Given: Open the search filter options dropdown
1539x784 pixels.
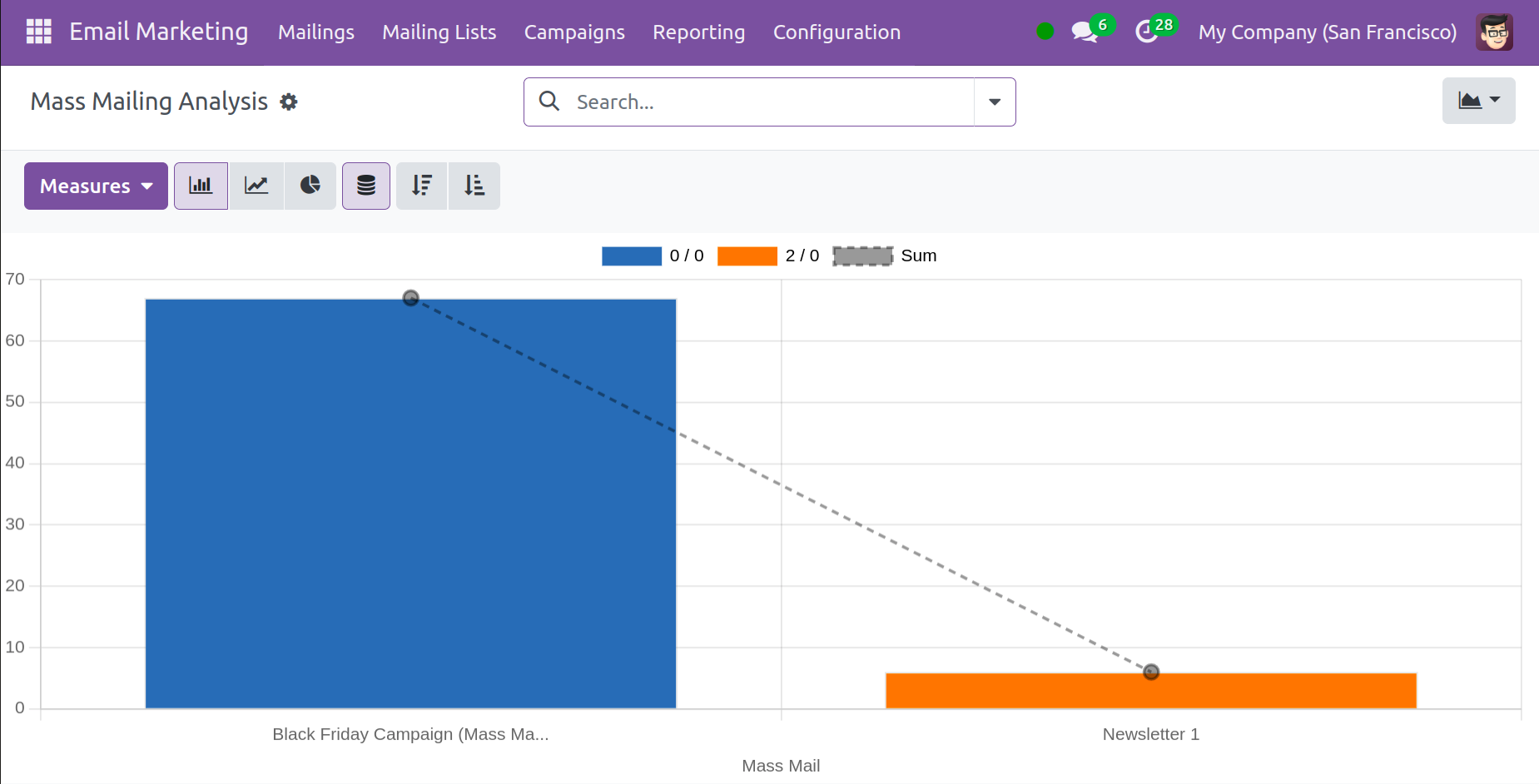Looking at the screenshot, I should click(995, 102).
